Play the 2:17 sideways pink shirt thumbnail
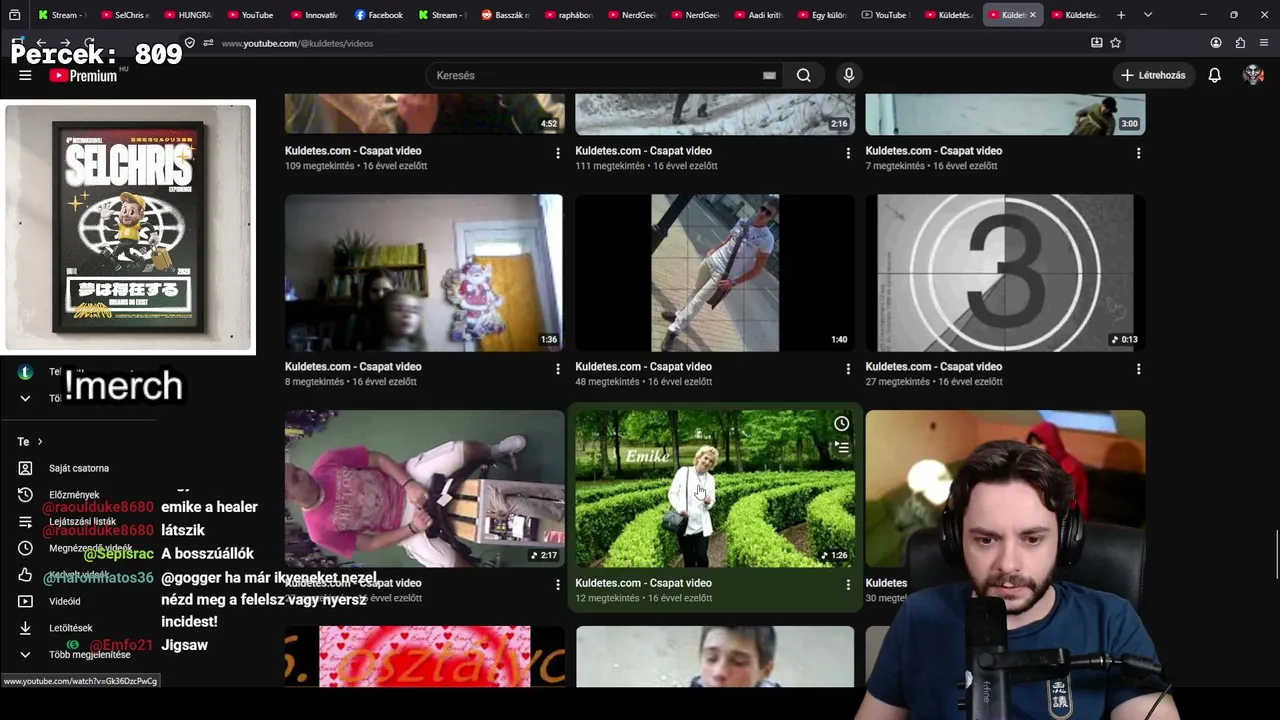 424,489
